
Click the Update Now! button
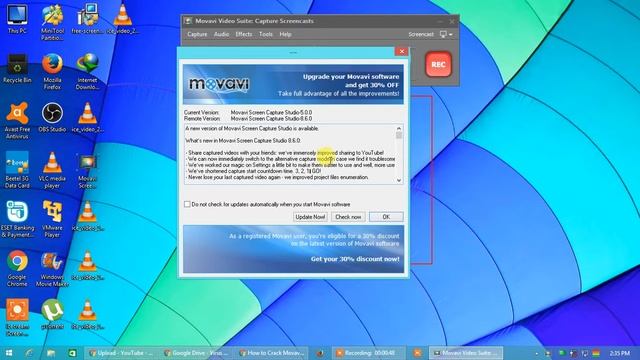click(x=310, y=217)
